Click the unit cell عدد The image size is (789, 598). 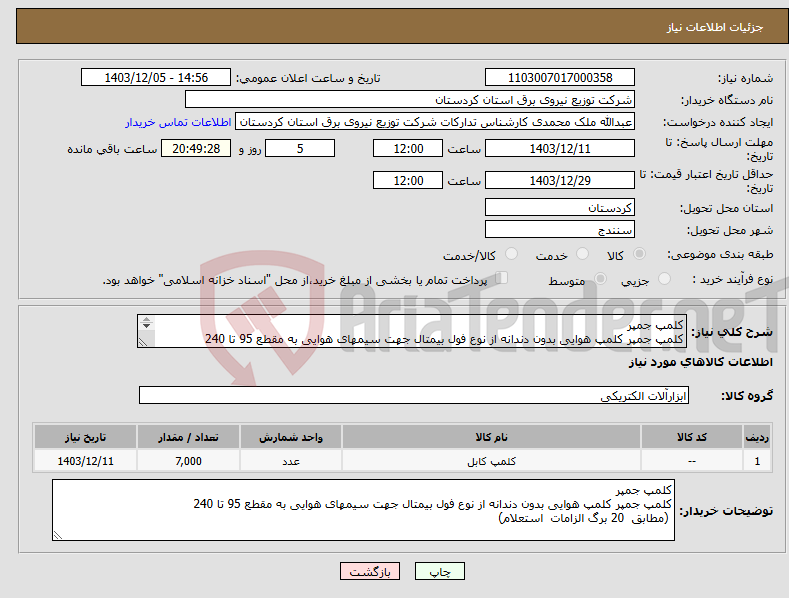click(291, 461)
